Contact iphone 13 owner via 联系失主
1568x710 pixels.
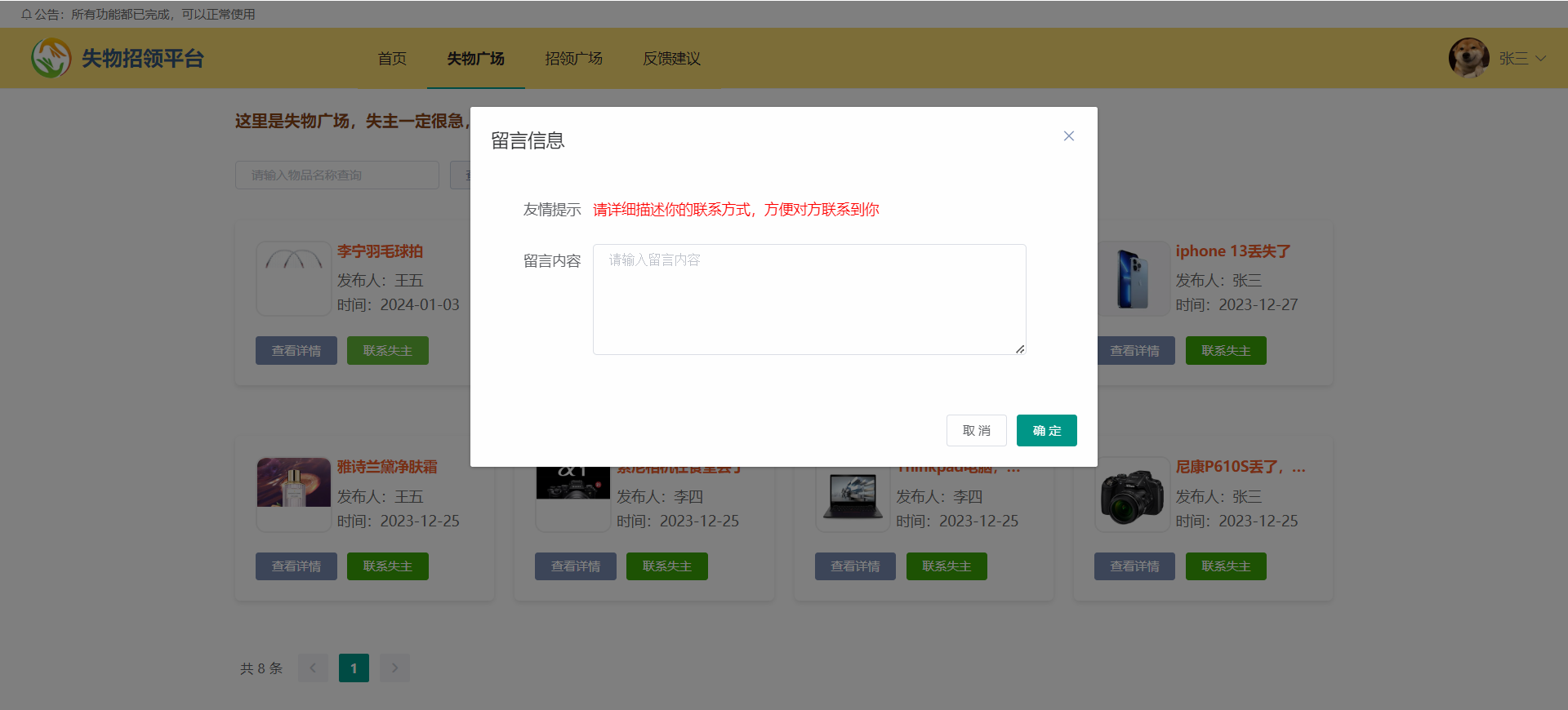coord(1226,351)
